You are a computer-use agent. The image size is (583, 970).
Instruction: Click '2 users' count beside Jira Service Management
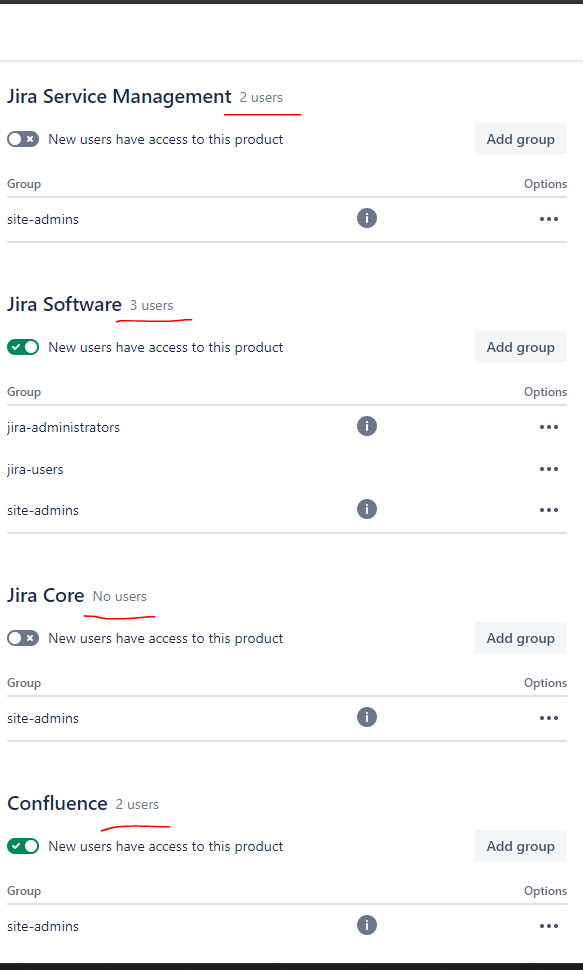(x=261, y=97)
